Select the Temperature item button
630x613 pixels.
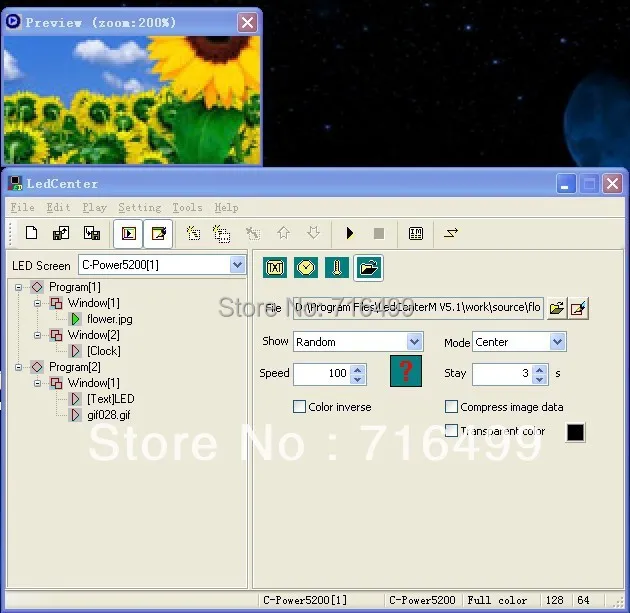tap(337, 268)
